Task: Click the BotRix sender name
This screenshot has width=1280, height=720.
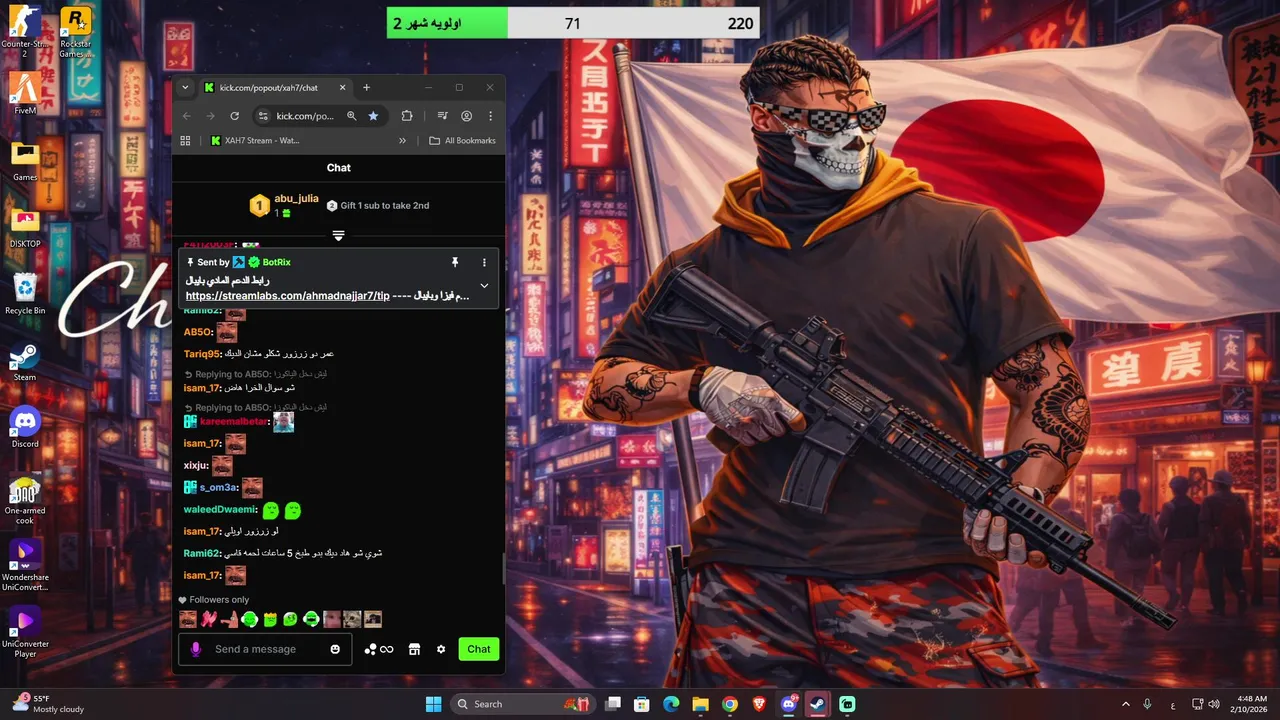Action: pos(276,262)
